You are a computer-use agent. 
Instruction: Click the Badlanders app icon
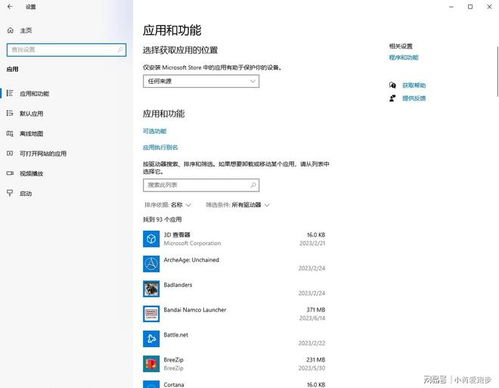pyautogui.click(x=151, y=289)
